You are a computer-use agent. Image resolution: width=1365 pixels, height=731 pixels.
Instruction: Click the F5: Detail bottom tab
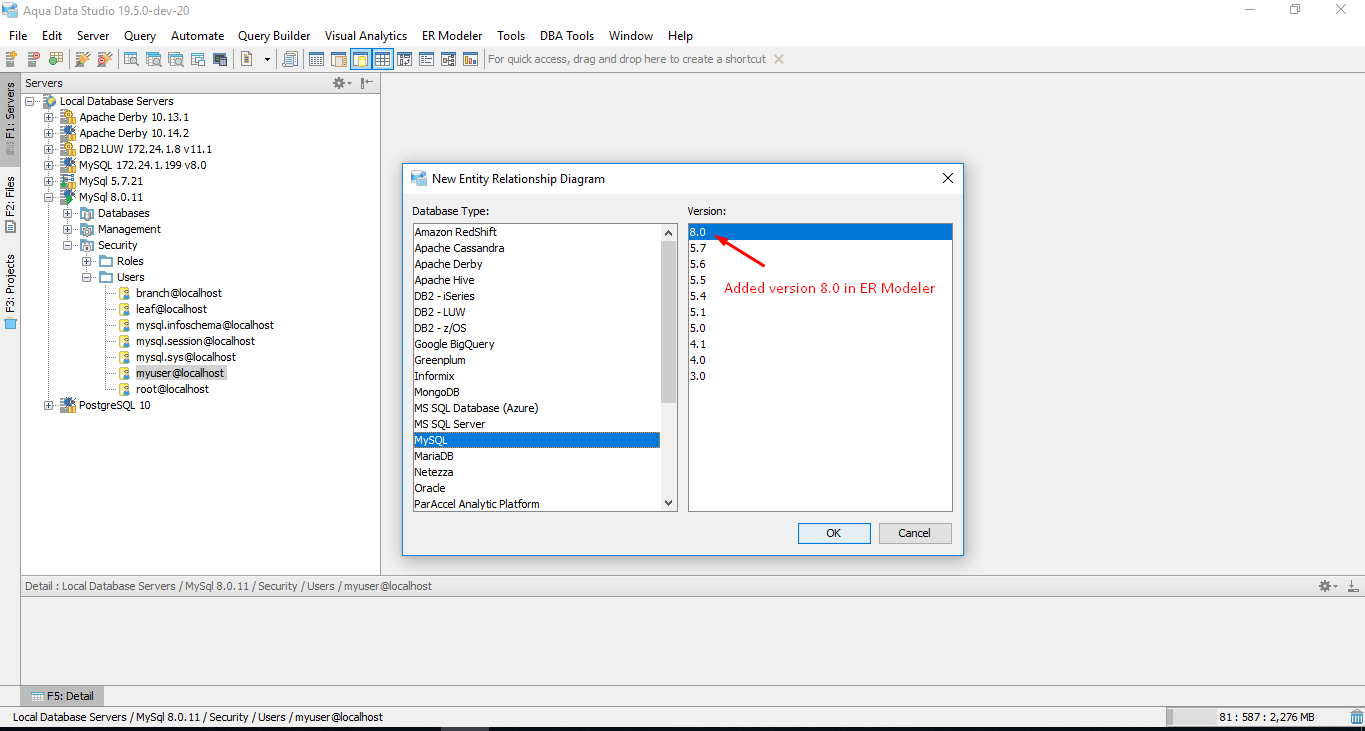click(x=62, y=696)
